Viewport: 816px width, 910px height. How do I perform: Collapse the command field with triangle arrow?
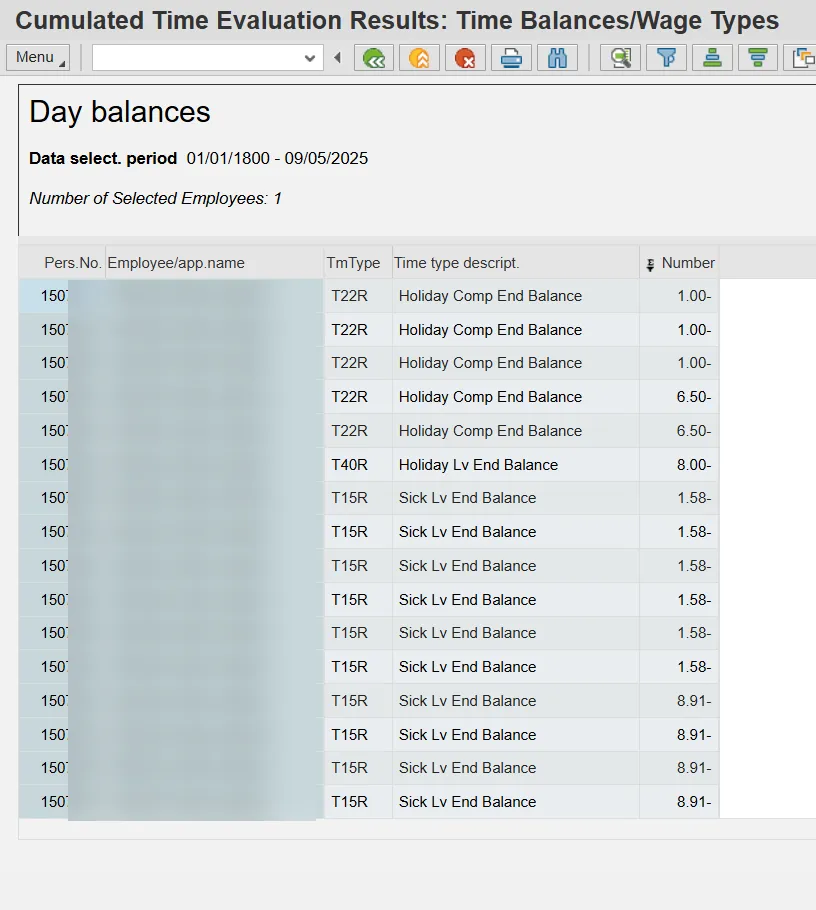[x=338, y=58]
